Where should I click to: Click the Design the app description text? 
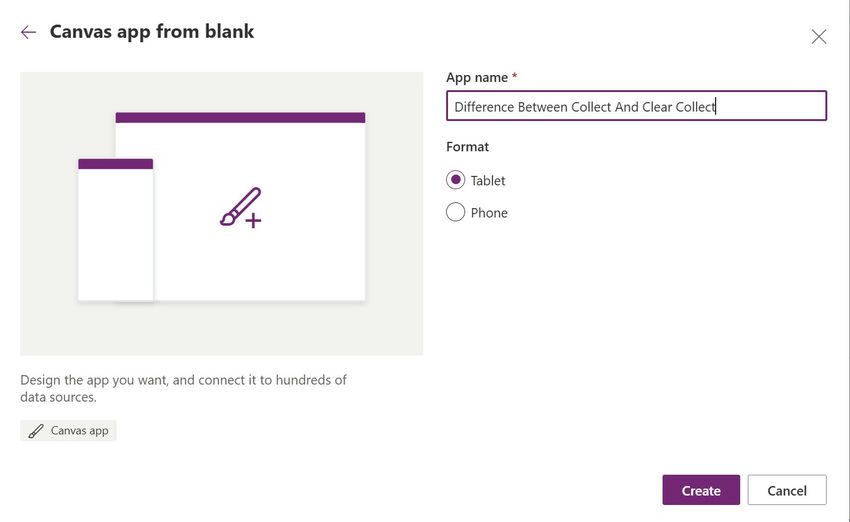pyautogui.click(x=183, y=388)
